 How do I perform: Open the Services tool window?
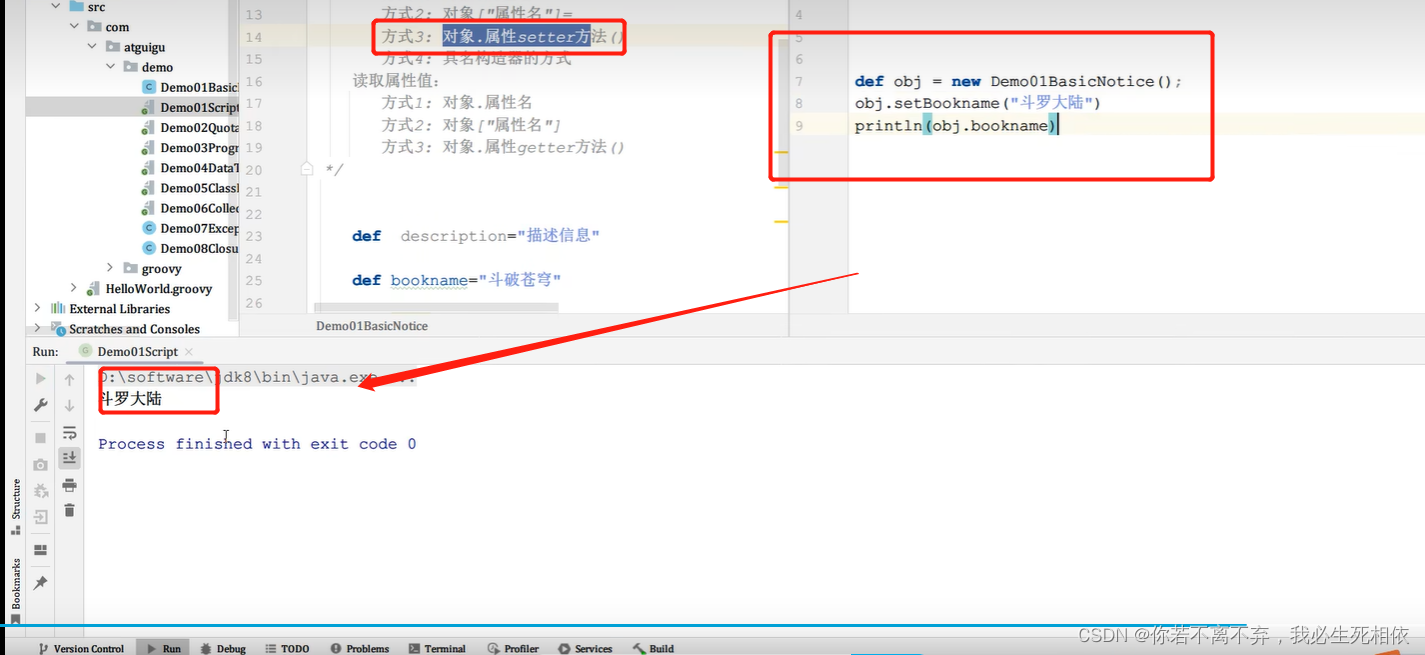(585, 648)
